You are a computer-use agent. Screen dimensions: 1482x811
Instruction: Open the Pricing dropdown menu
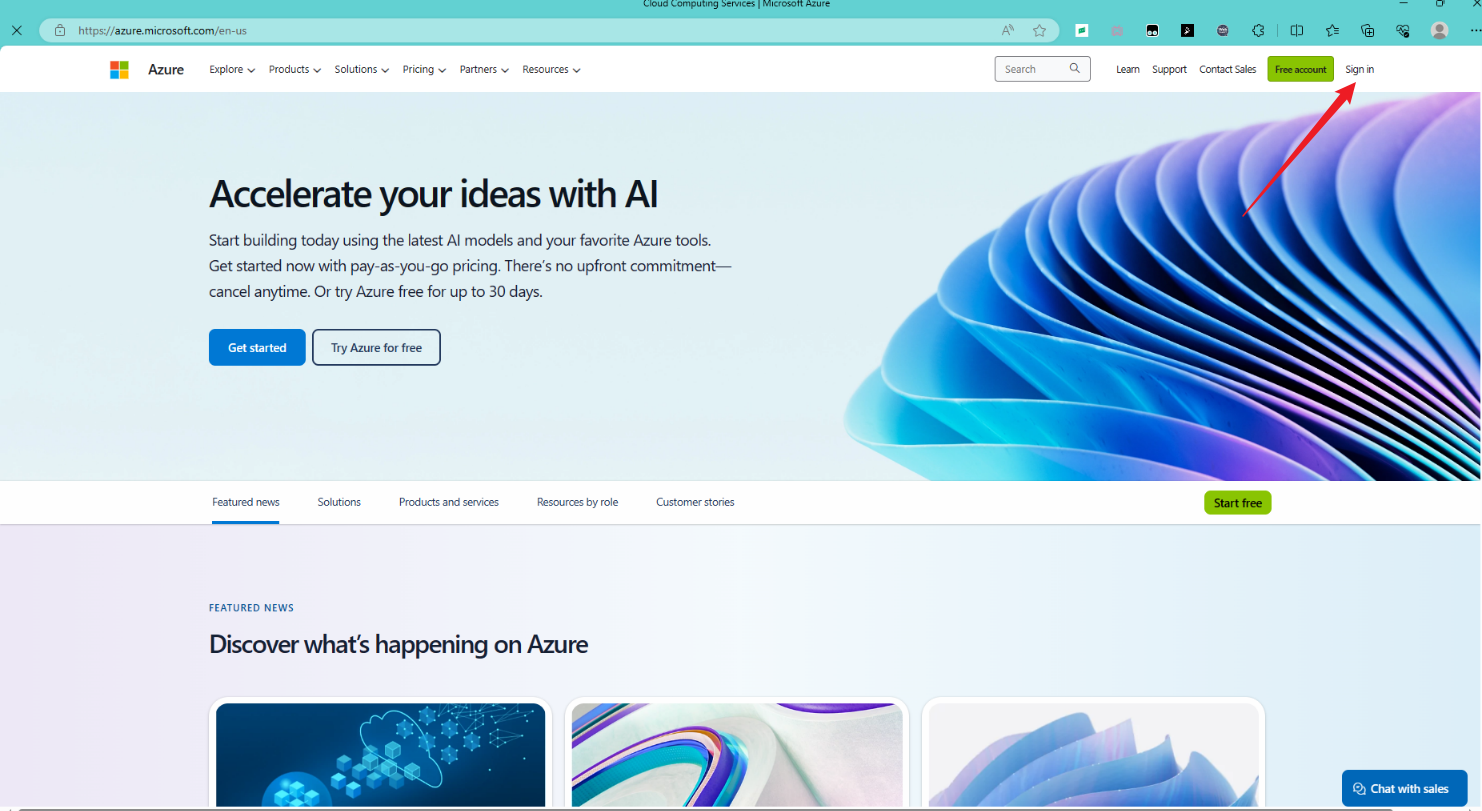click(424, 70)
